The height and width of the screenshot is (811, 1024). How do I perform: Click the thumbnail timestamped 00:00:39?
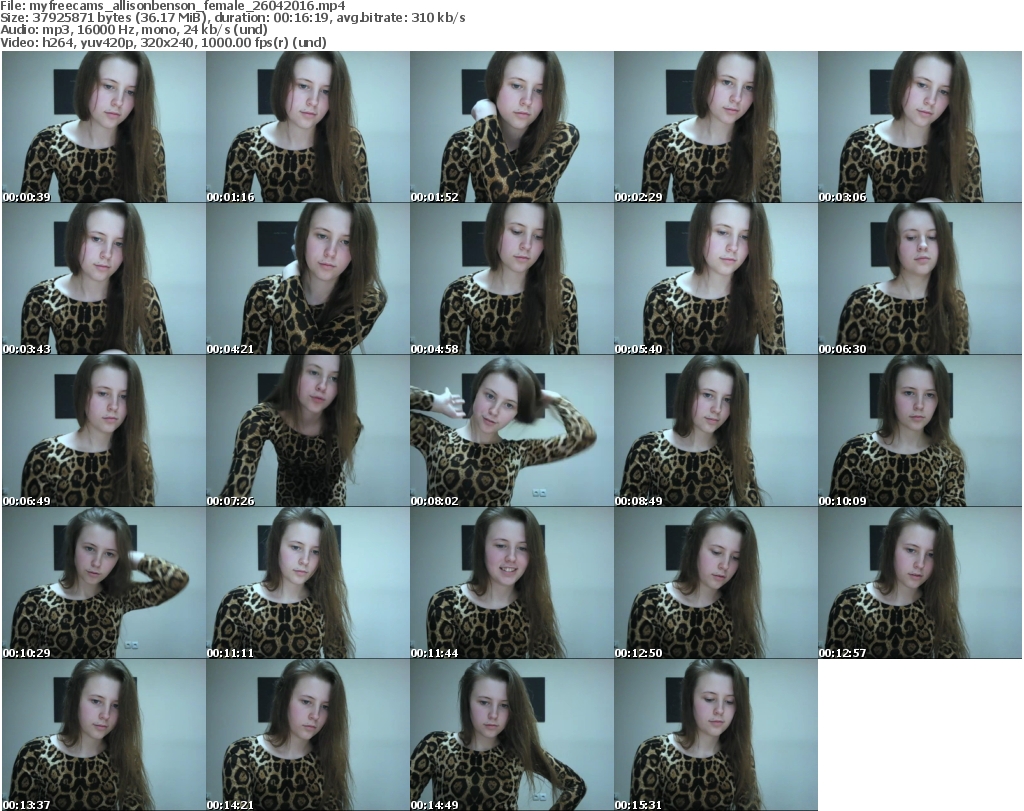(x=104, y=127)
